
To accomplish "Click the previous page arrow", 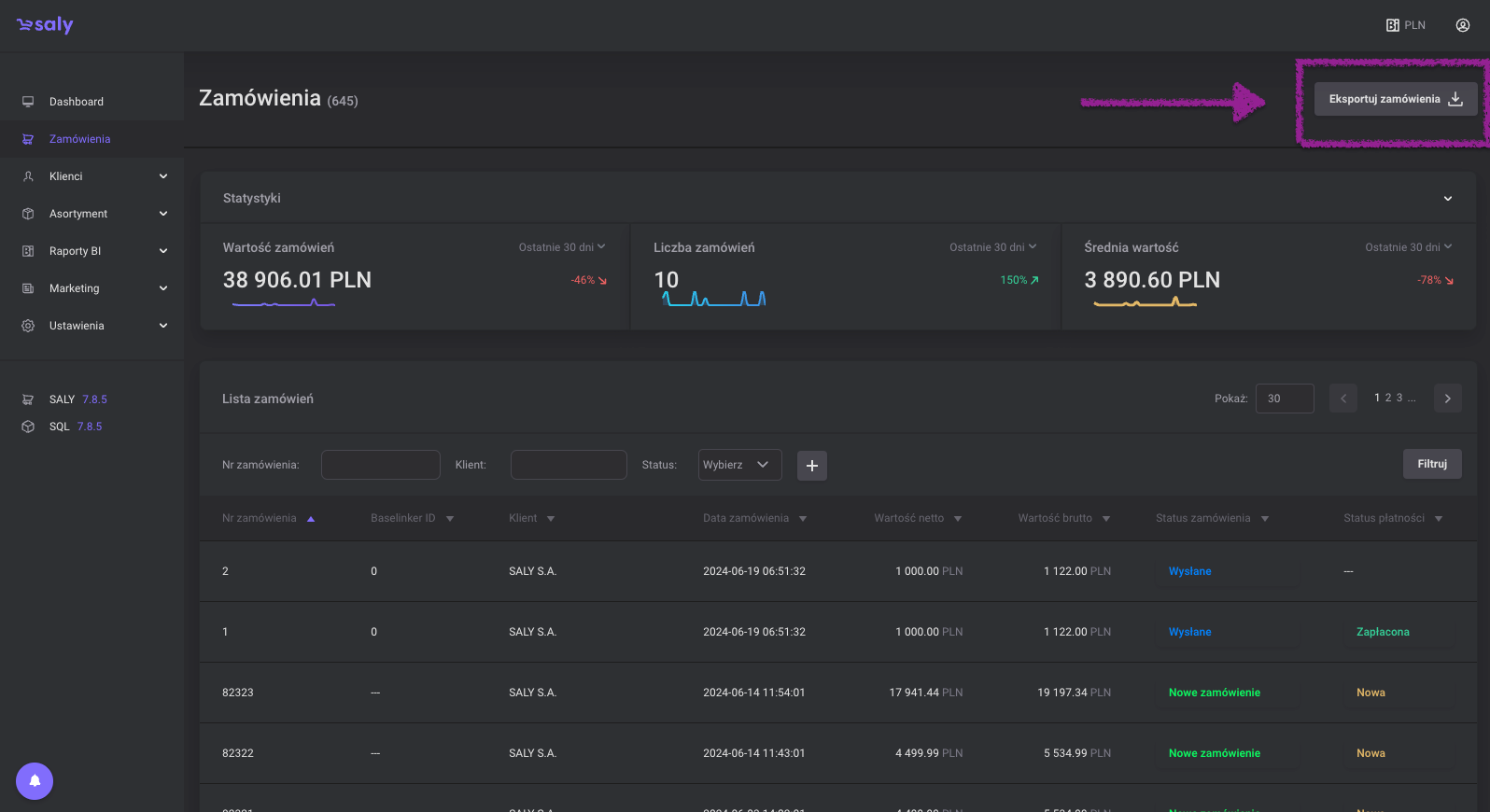I will point(1342,399).
